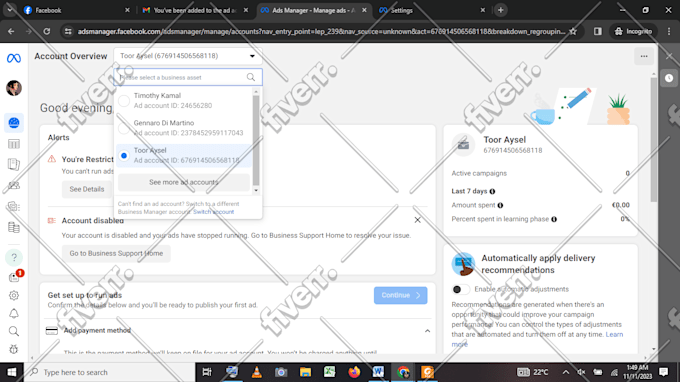Screen dimensions: 680x382
Task: Click Go to Business Support Home
Action: (x=116, y=254)
